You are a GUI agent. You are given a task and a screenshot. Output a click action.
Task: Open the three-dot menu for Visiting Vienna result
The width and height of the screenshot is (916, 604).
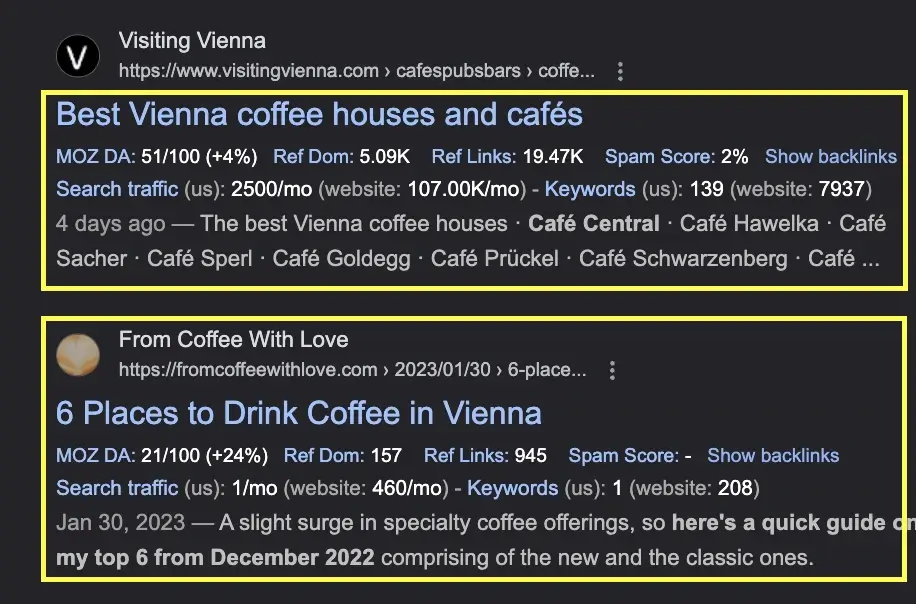click(x=621, y=72)
